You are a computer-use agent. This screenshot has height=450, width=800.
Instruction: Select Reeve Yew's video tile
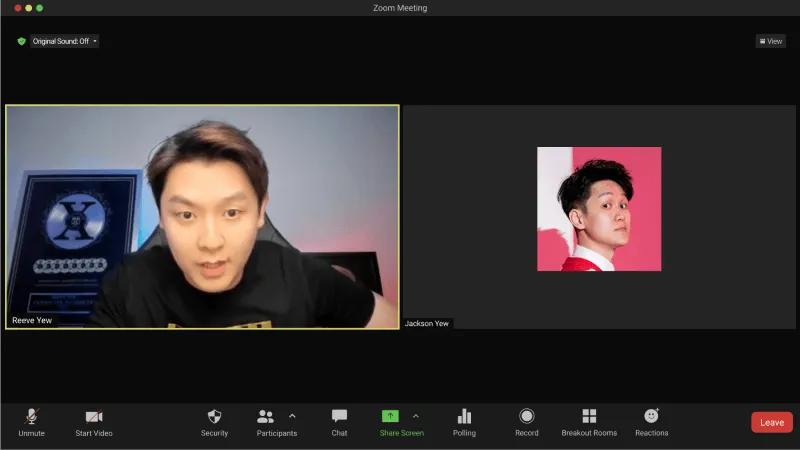[203, 217]
